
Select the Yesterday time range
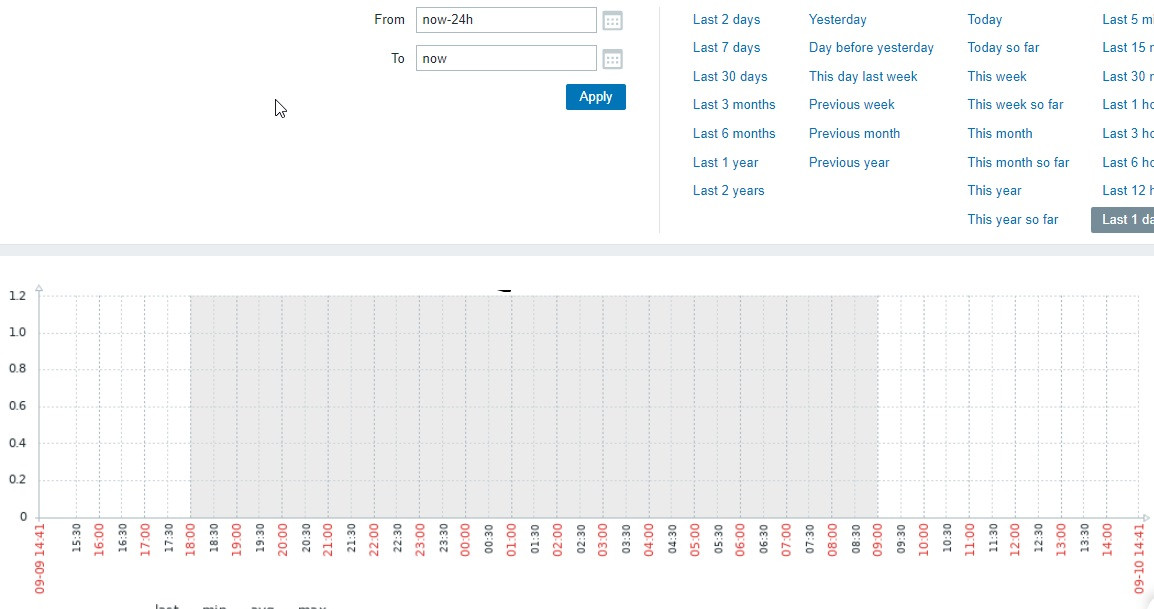click(x=838, y=19)
